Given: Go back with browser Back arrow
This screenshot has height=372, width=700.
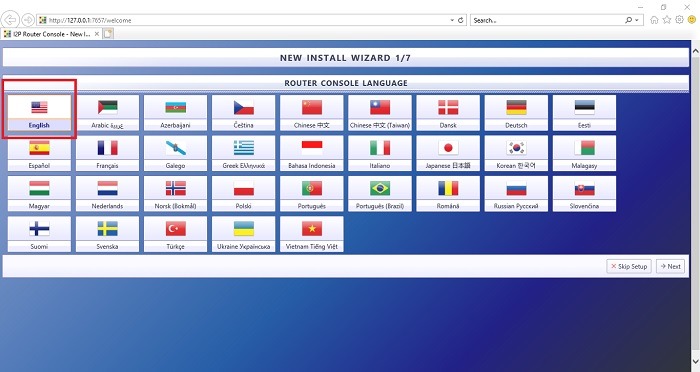Looking at the screenshot, I should [10, 20].
